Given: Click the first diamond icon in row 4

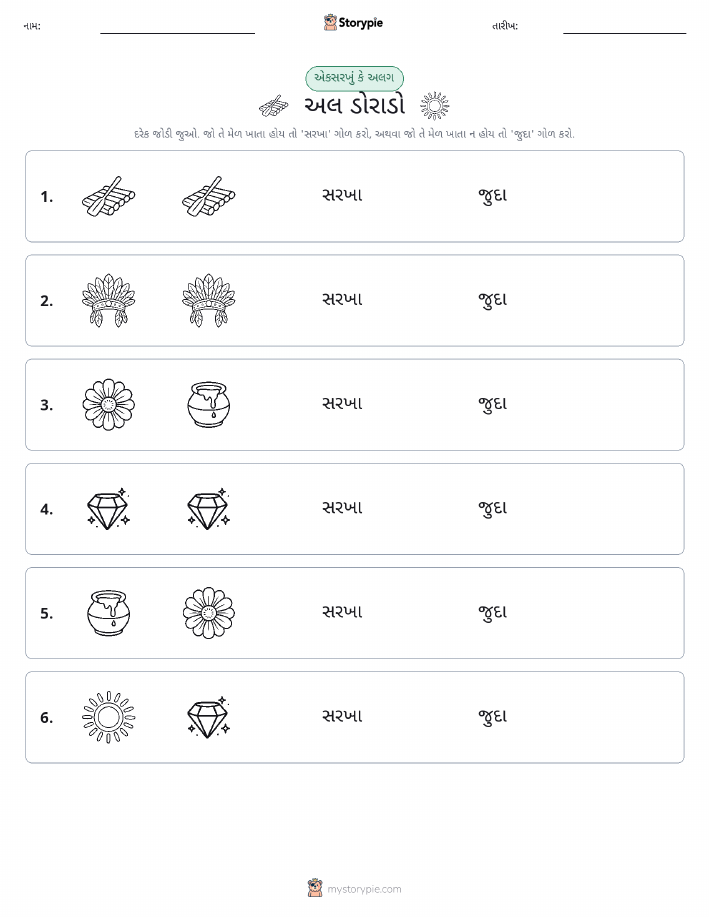Looking at the screenshot, I should coord(108,509).
